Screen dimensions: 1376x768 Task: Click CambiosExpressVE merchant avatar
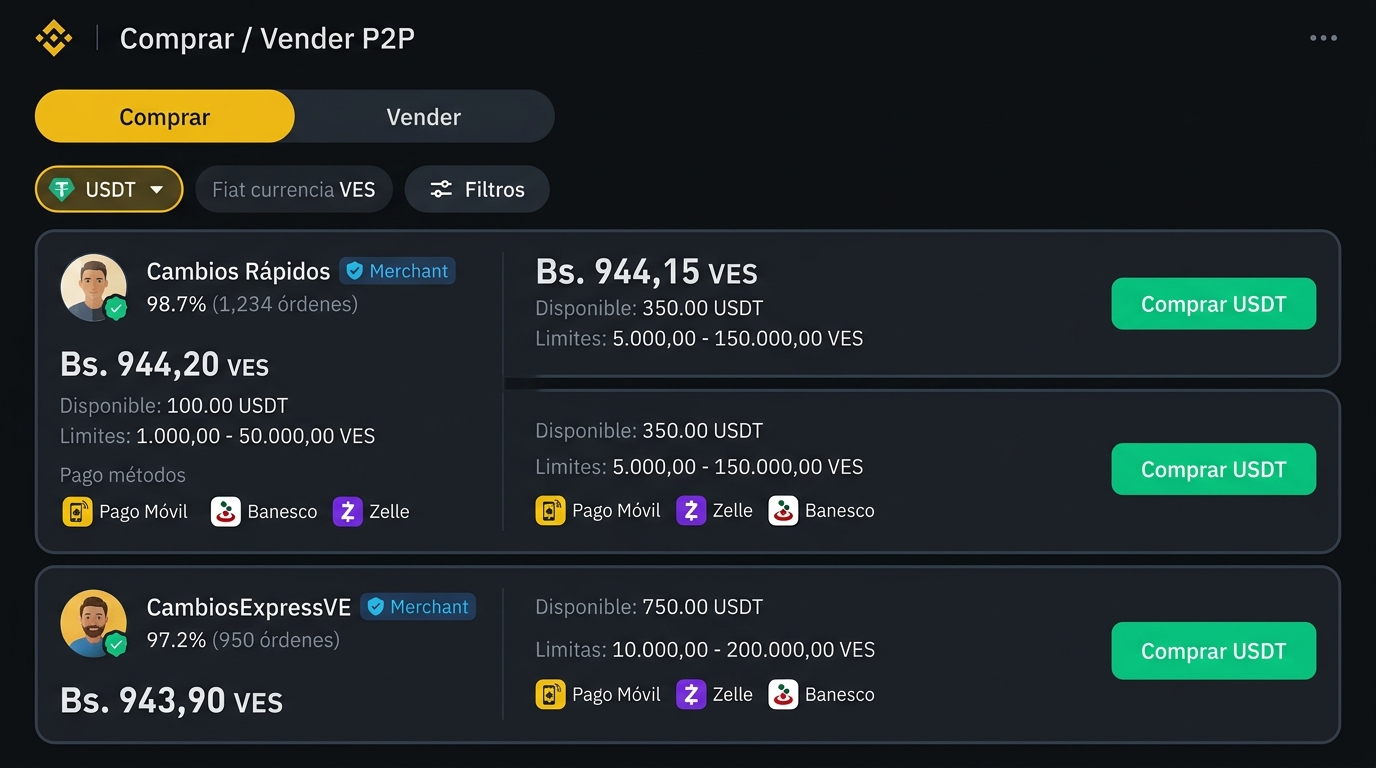[x=94, y=623]
